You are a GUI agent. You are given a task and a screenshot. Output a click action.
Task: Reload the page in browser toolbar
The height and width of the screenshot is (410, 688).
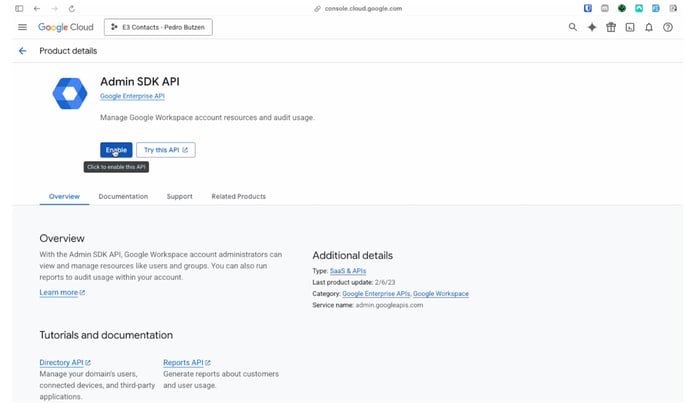[x=72, y=8]
